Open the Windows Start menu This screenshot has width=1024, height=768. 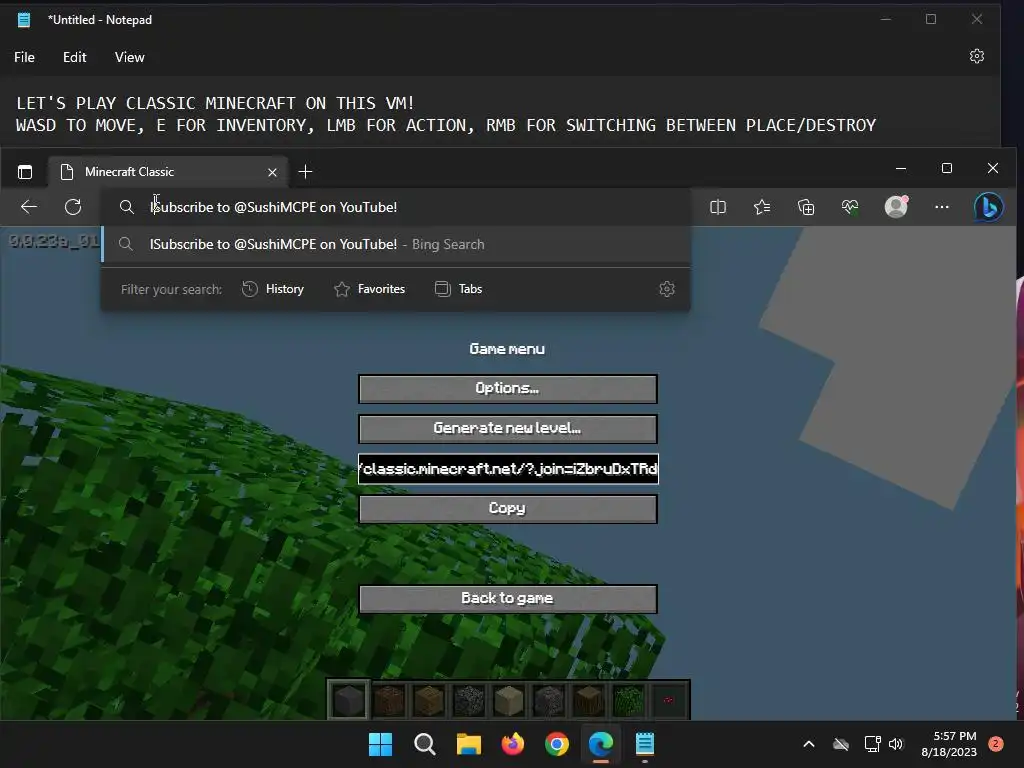pyautogui.click(x=380, y=744)
